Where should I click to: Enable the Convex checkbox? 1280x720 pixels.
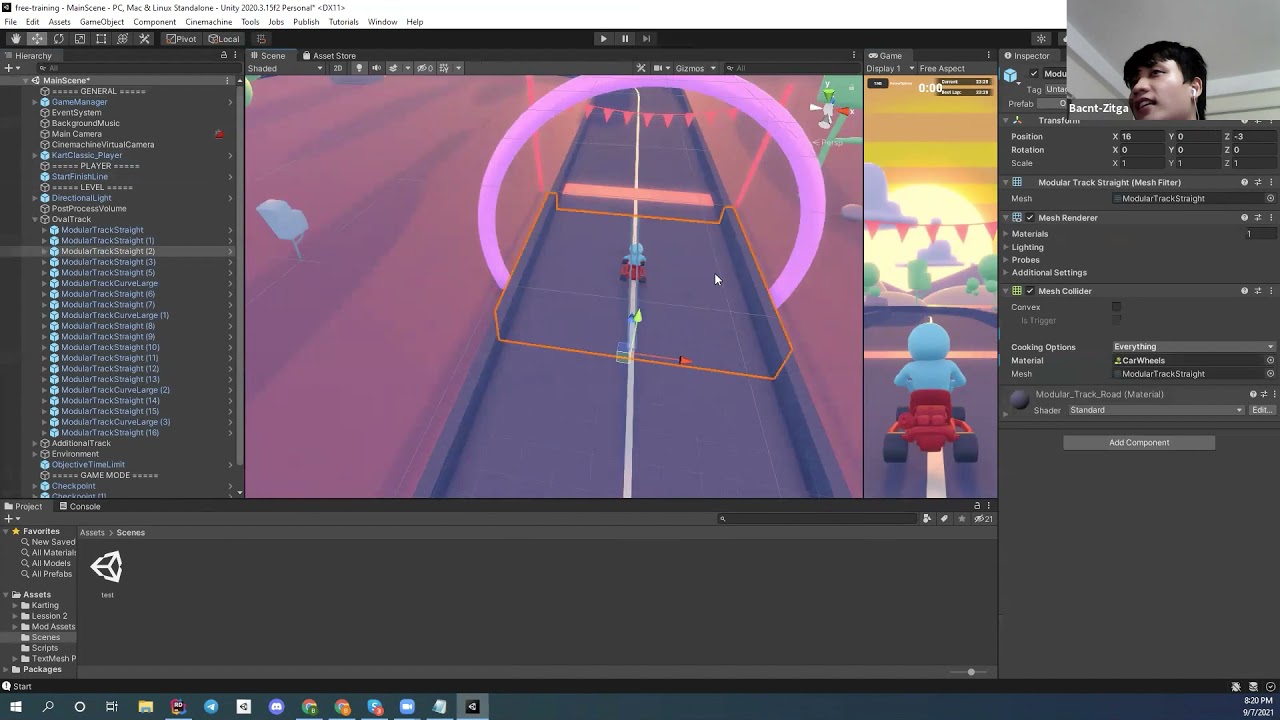click(x=1116, y=307)
